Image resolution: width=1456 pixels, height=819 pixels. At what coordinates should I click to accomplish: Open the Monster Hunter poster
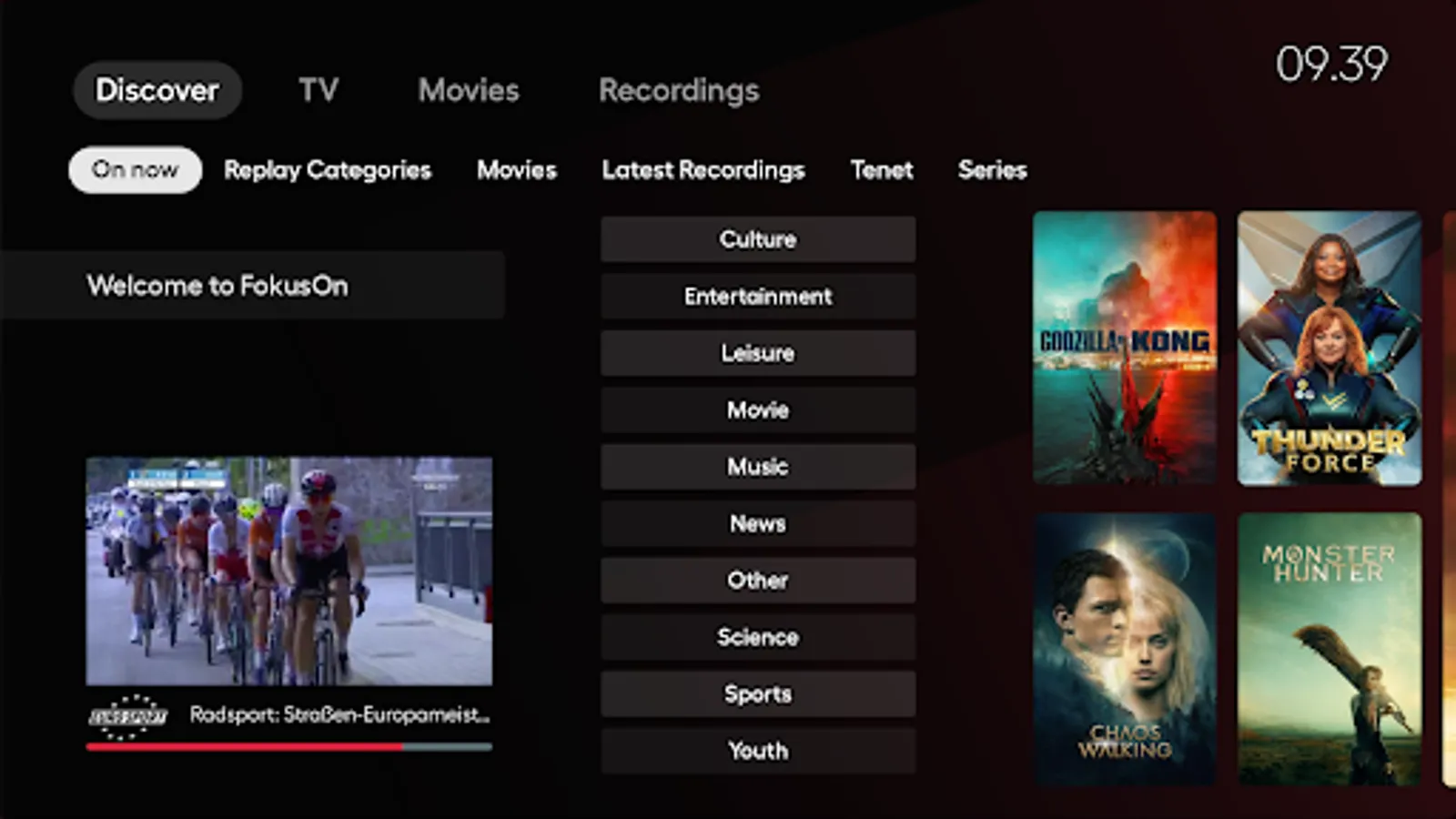pyautogui.click(x=1330, y=650)
